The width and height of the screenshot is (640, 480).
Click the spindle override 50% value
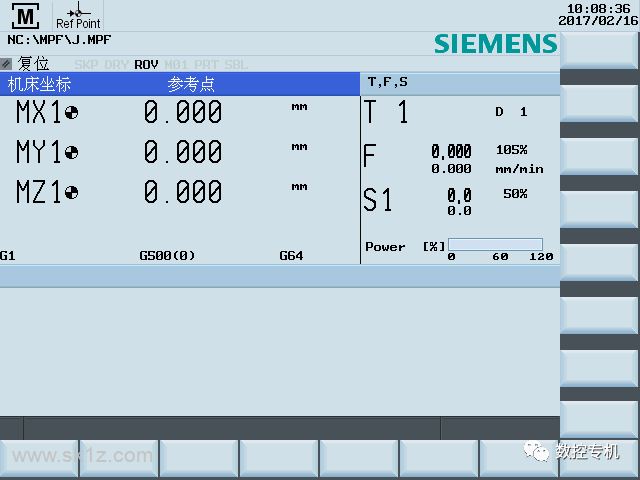[515, 193]
